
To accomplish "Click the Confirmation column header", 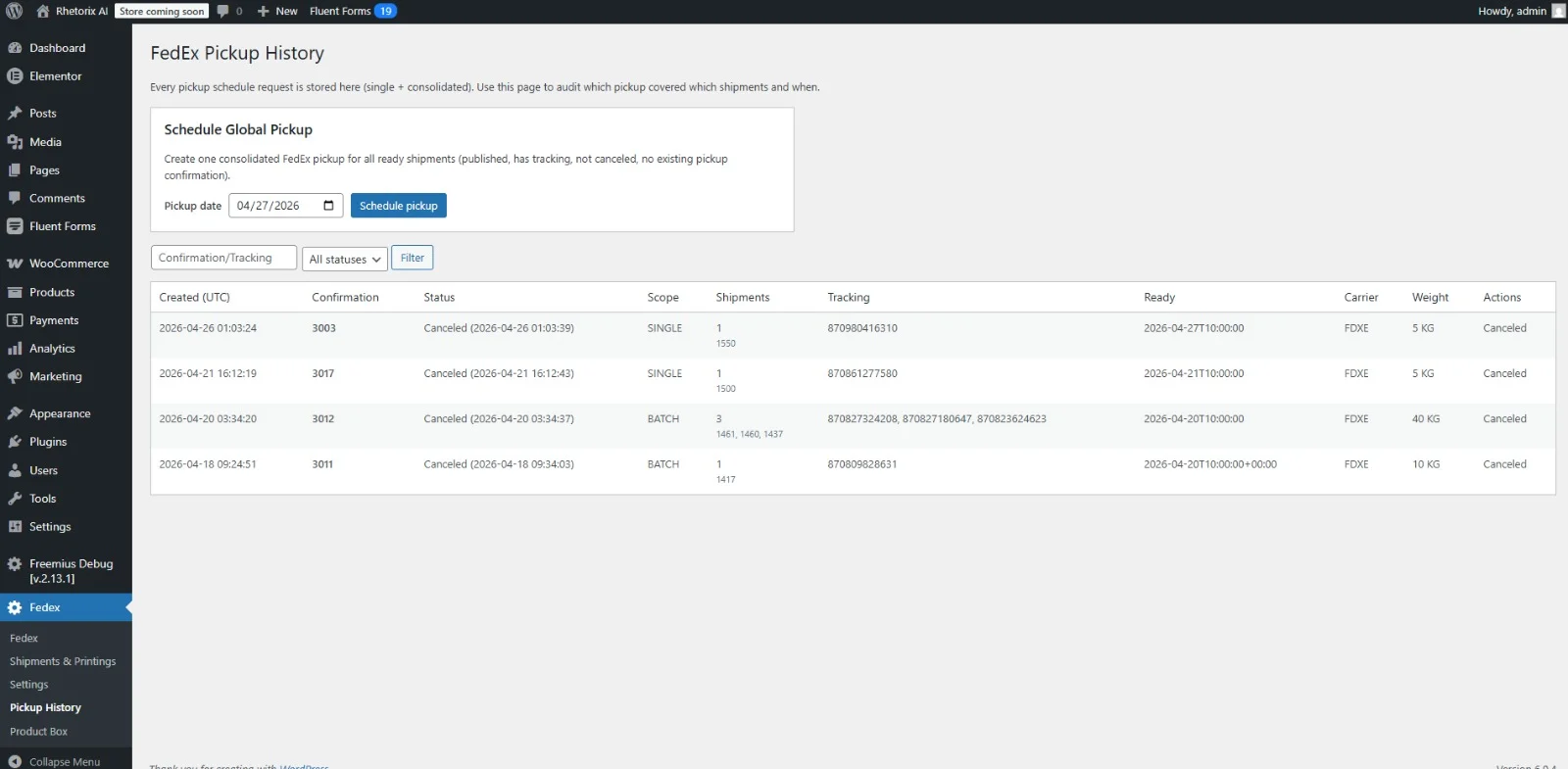I will pyautogui.click(x=345, y=297).
